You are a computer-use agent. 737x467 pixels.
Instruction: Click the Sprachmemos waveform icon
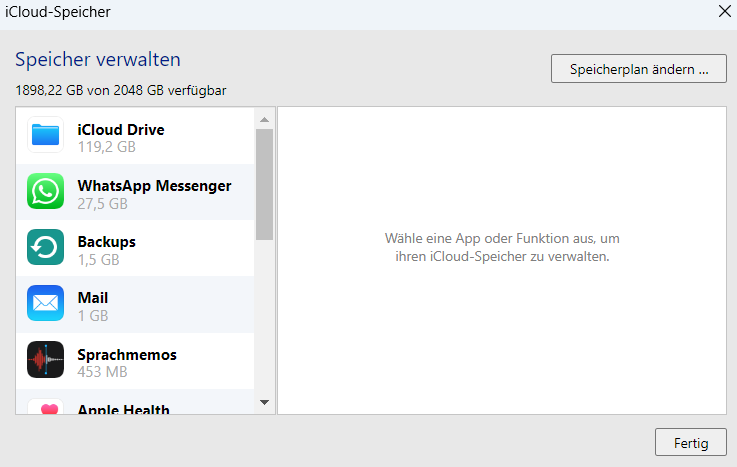pos(45,359)
